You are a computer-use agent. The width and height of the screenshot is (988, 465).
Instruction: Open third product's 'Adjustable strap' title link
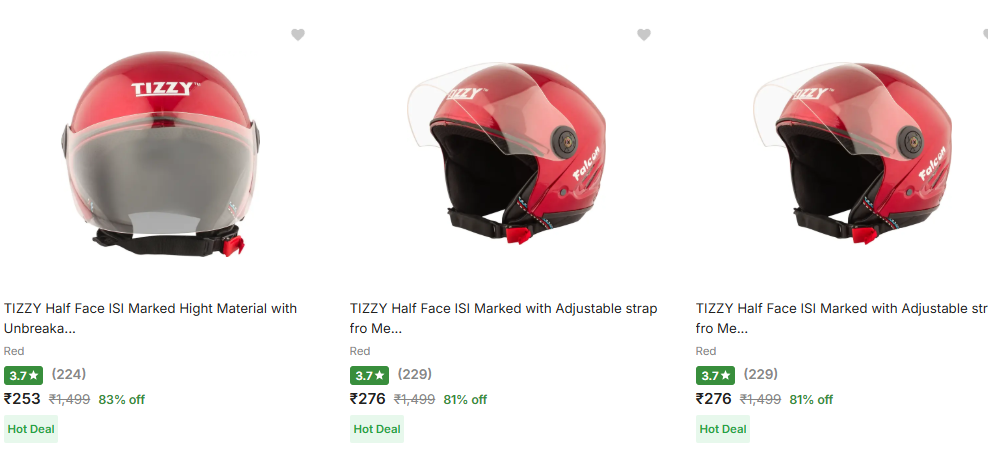pyautogui.click(x=840, y=318)
